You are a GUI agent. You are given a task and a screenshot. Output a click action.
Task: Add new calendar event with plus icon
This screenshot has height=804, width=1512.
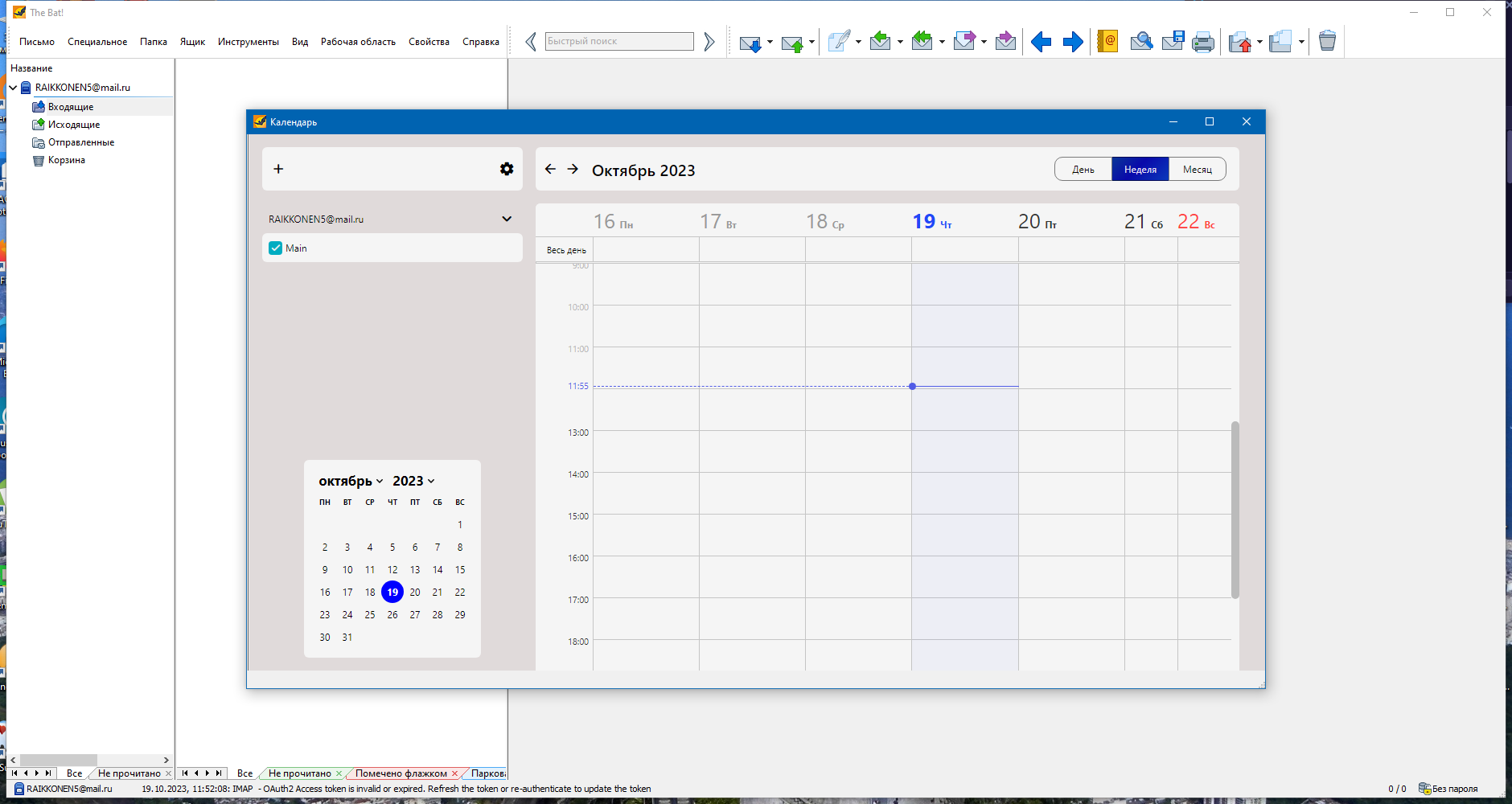278,169
